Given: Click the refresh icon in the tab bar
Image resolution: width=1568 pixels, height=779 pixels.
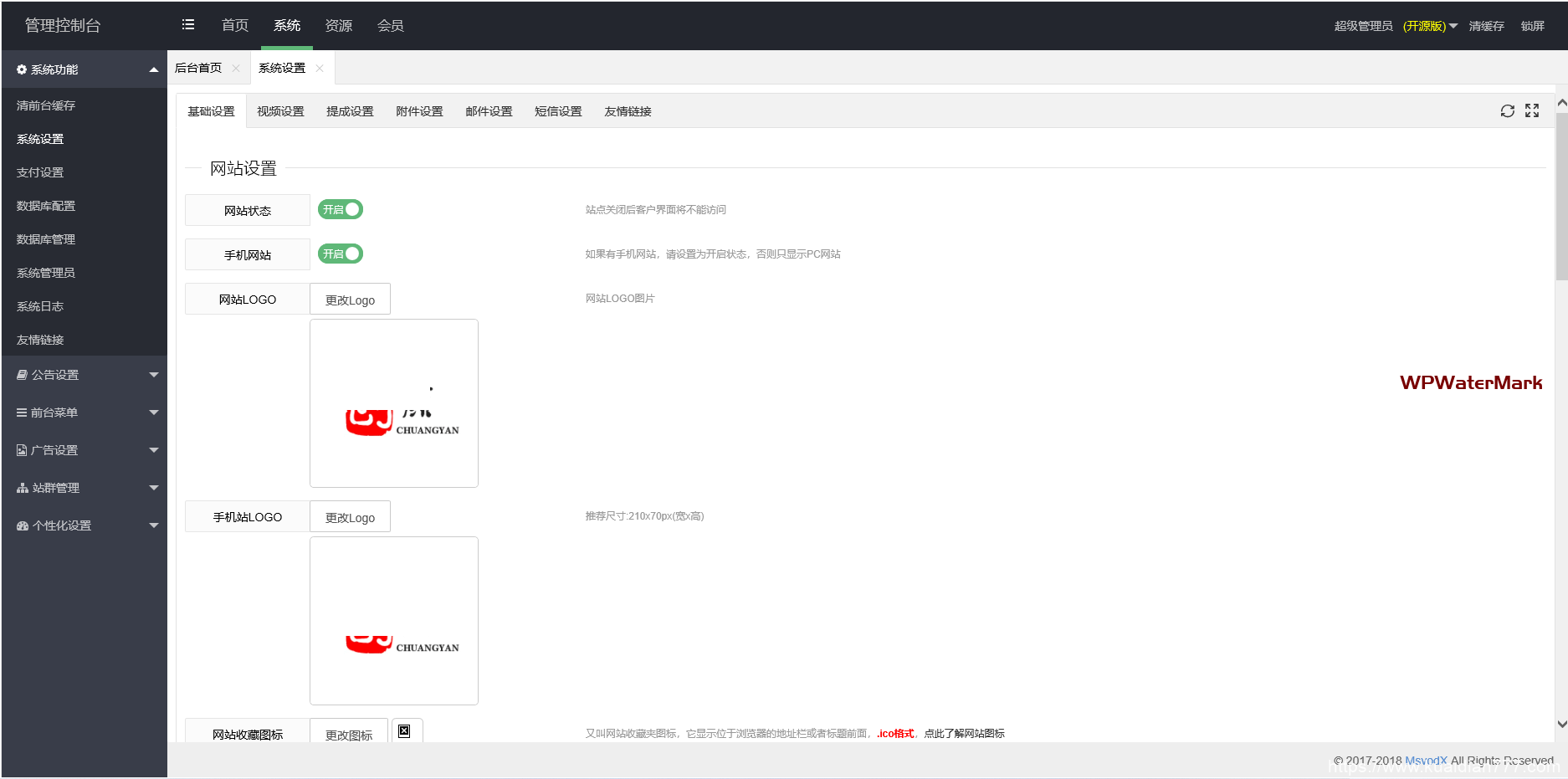Looking at the screenshot, I should (x=1507, y=111).
